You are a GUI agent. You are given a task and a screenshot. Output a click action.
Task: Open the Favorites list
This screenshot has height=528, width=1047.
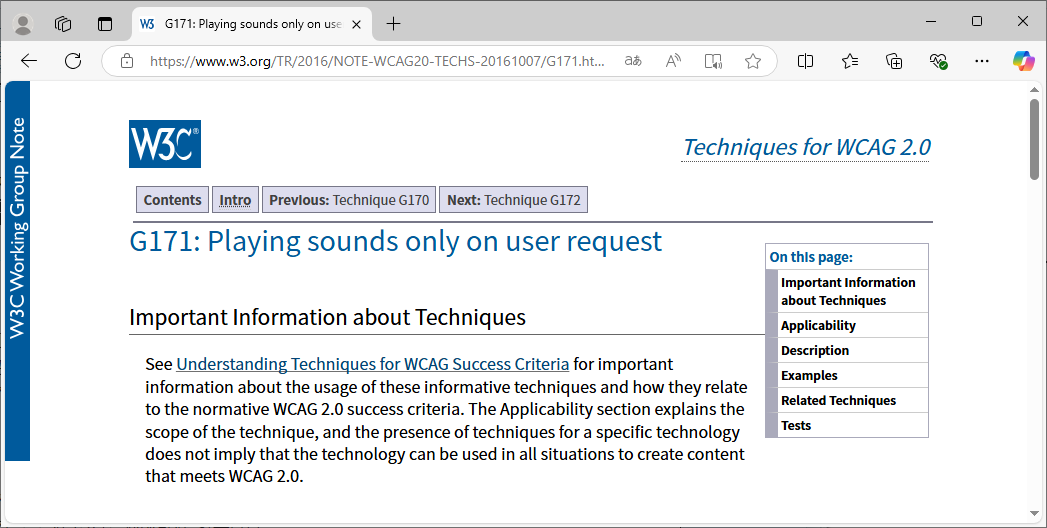[849, 61]
